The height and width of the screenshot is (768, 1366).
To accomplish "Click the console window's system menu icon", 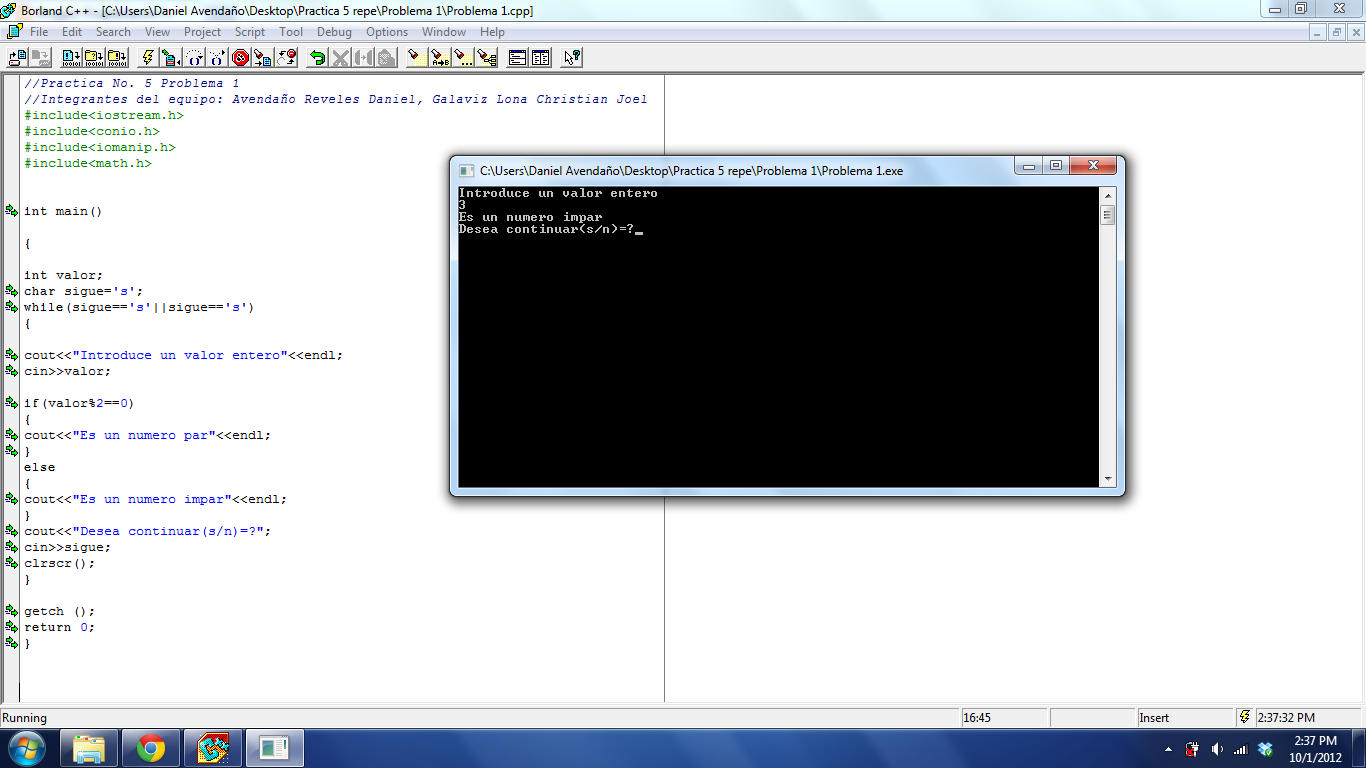I will click(x=466, y=170).
